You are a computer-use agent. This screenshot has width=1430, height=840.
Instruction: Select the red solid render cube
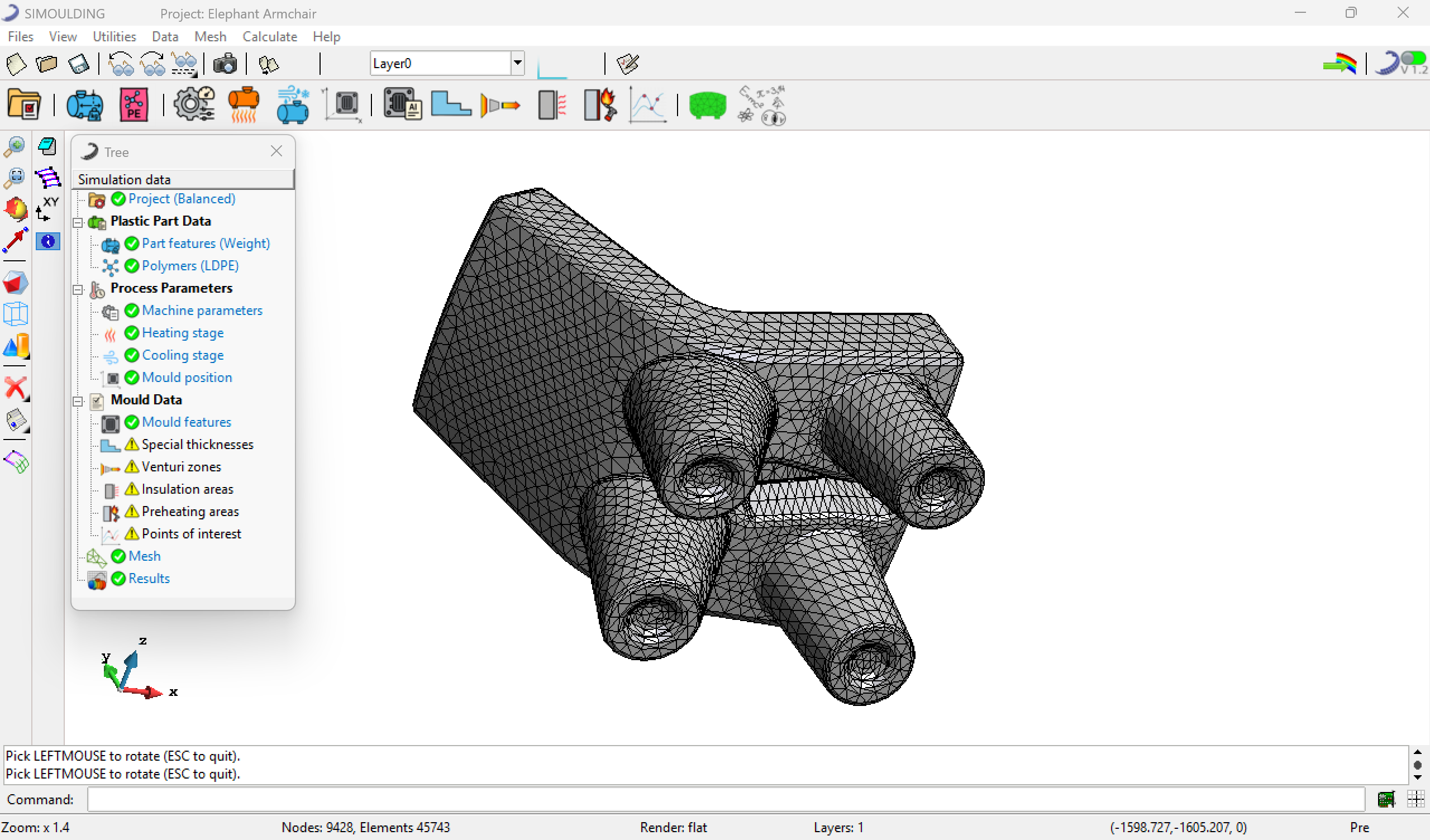tap(15, 283)
